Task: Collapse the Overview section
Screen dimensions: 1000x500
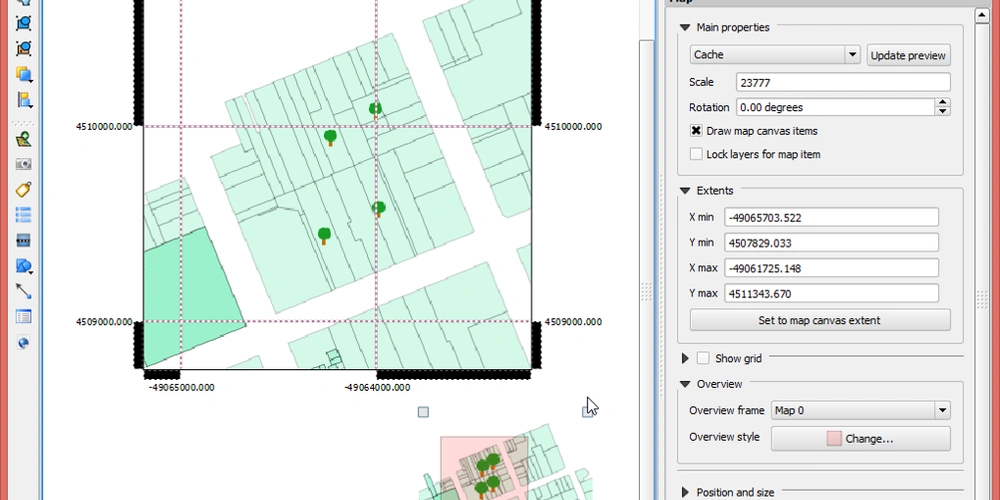Action: click(x=685, y=384)
